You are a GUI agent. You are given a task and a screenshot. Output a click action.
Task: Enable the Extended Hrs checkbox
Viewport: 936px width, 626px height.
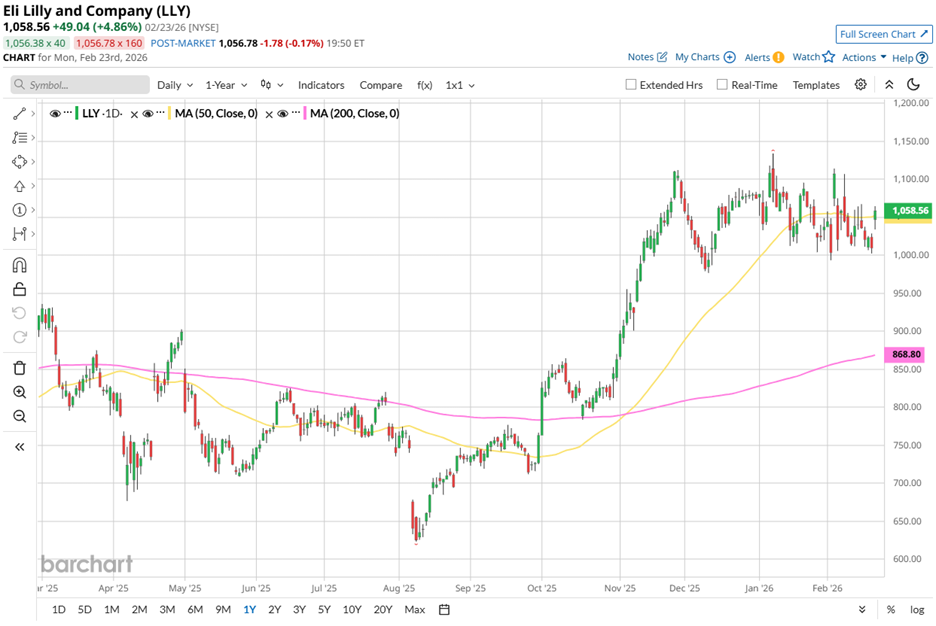click(x=631, y=85)
